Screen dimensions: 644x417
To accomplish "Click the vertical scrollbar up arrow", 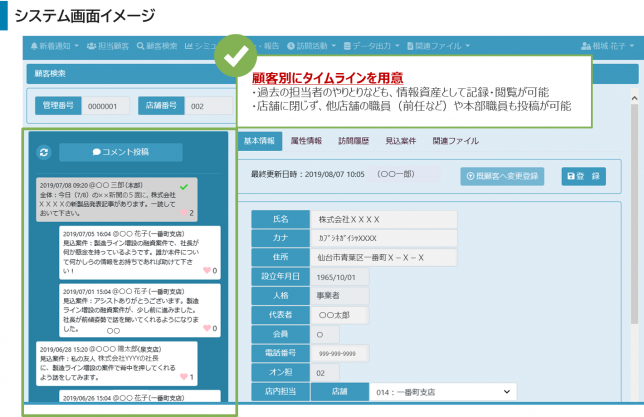I will click(634, 98).
